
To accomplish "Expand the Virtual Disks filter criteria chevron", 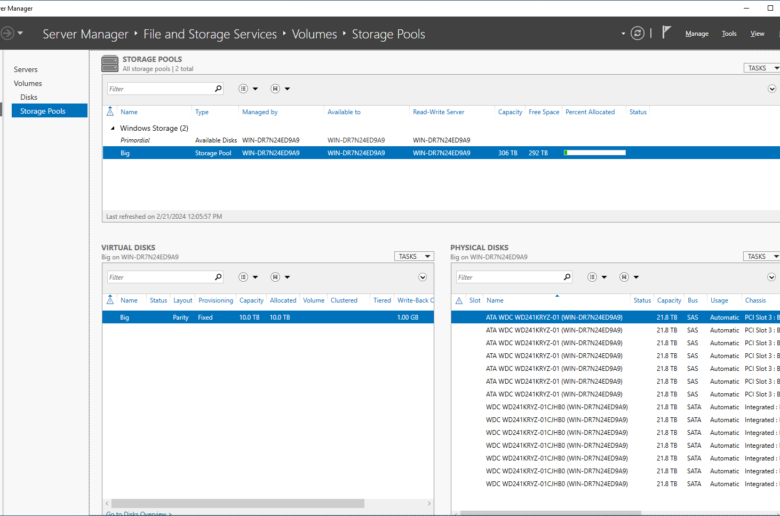I will pos(422,277).
